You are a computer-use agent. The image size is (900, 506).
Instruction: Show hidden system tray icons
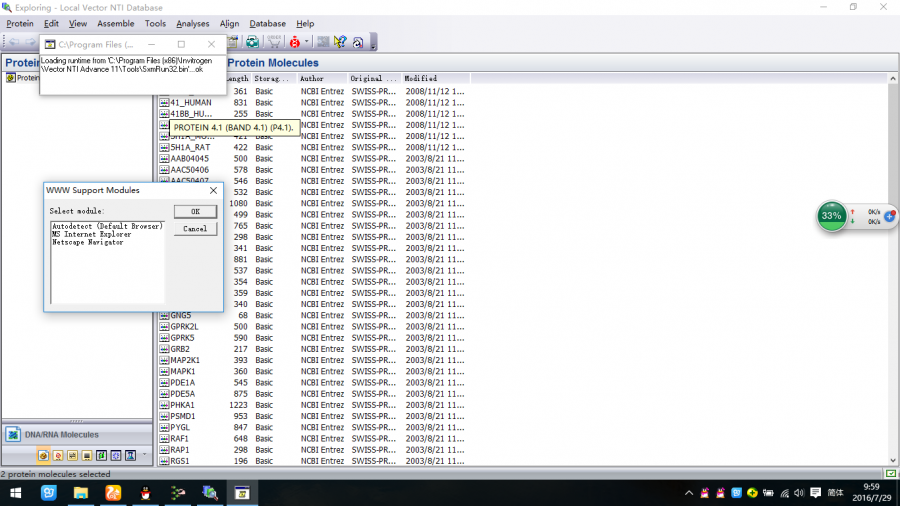tap(689, 493)
